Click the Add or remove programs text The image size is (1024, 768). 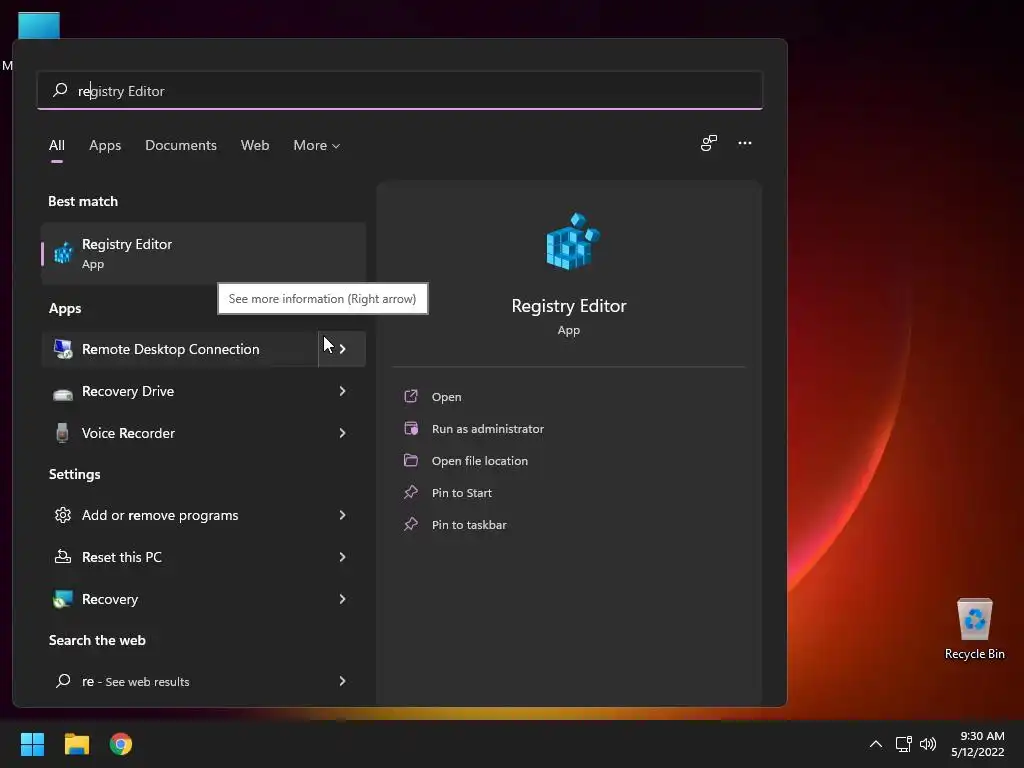[160, 515]
